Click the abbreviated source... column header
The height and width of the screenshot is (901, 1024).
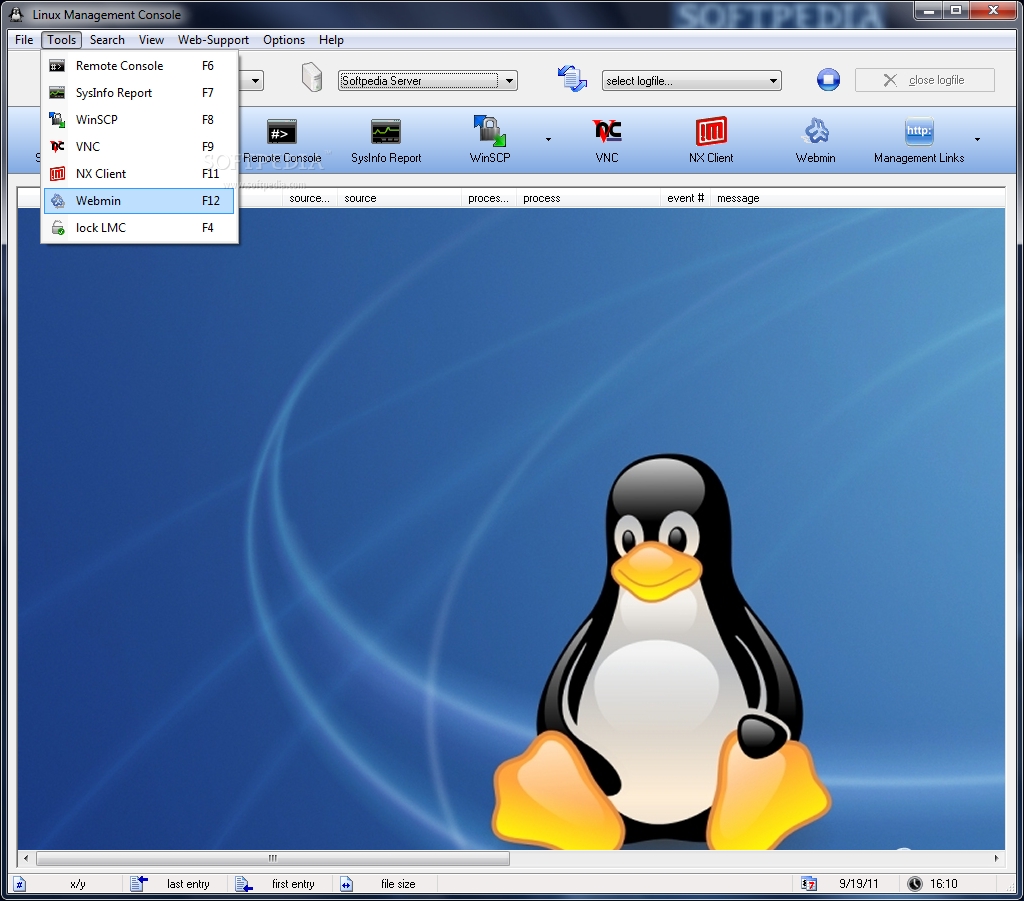[310, 198]
